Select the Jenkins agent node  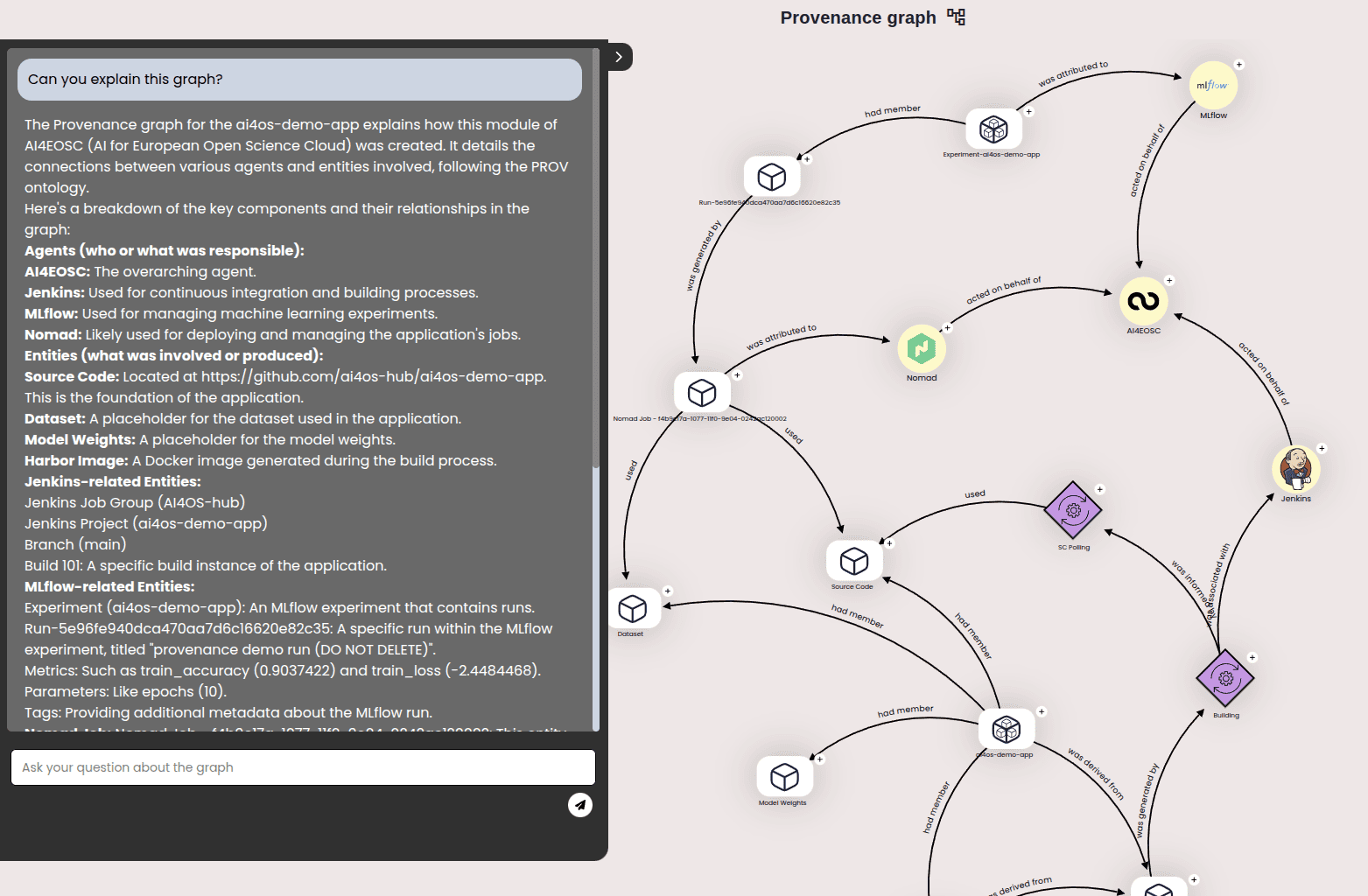pos(1295,469)
